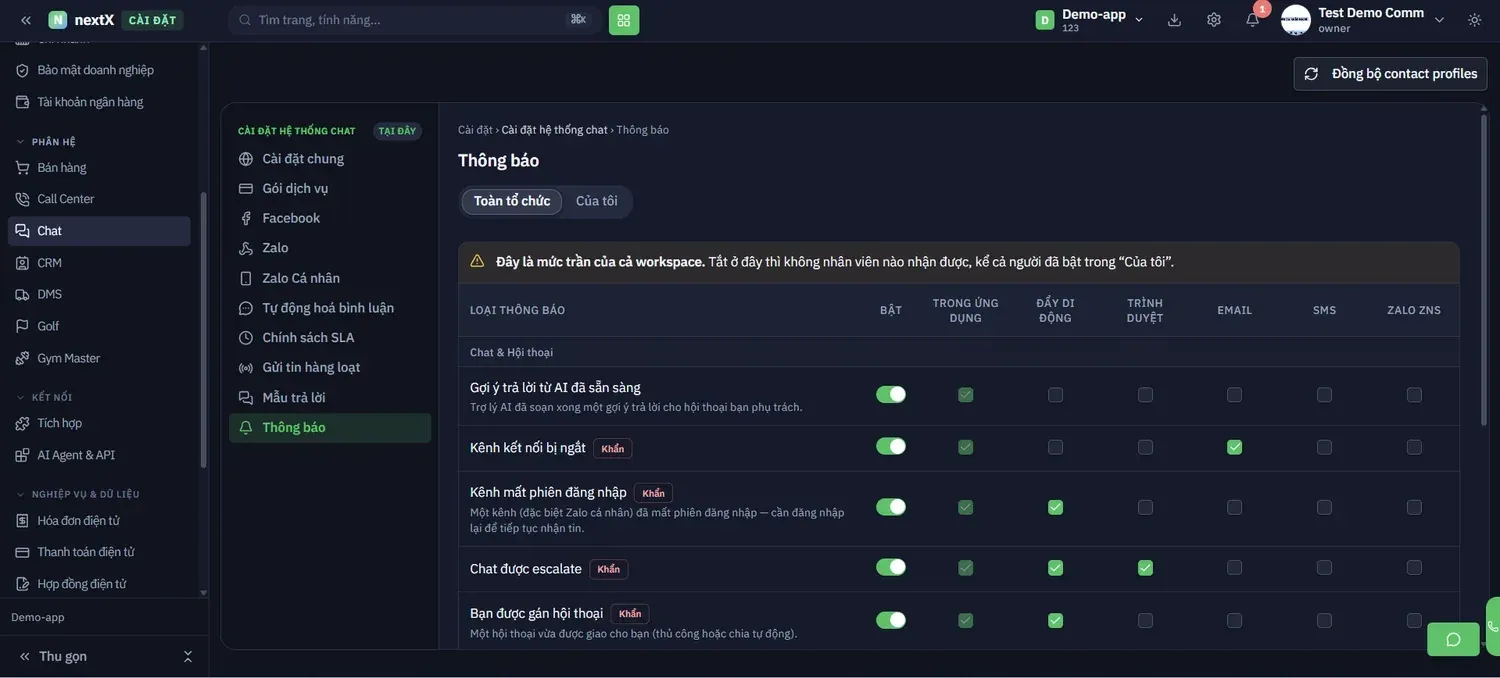Click Đồng bộ contact profiles button
The height and width of the screenshot is (678, 1500).
point(1390,74)
